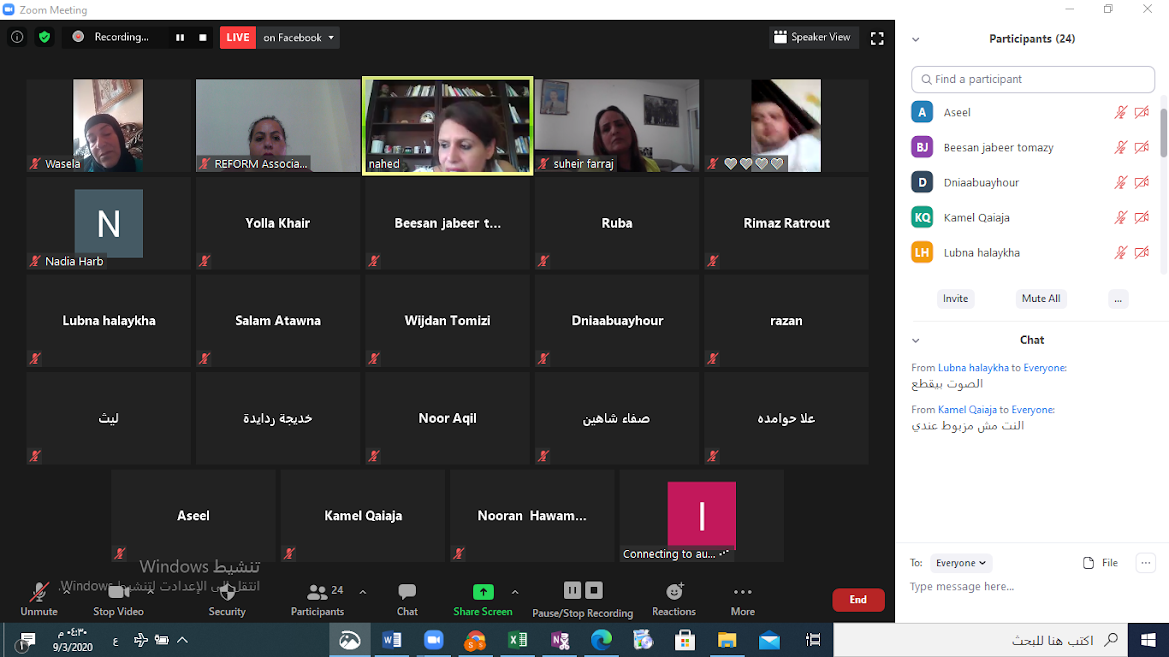This screenshot has height=657, width=1169.
Task: Enter full screen mode icon
Action: pyautogui.click(x=877, y=38)
